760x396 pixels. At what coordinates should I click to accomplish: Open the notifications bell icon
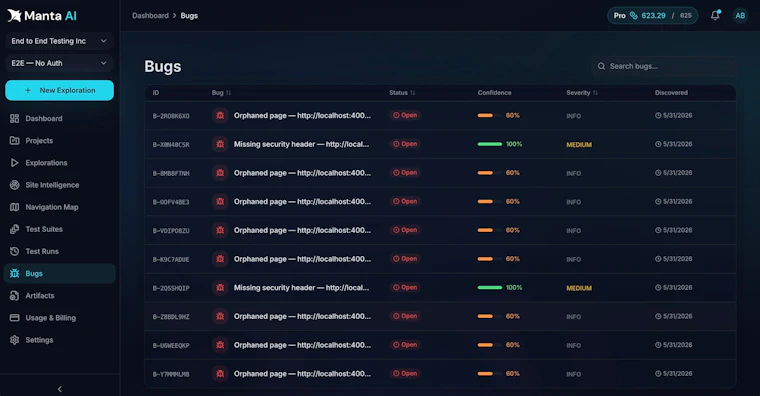pos(715,16)
